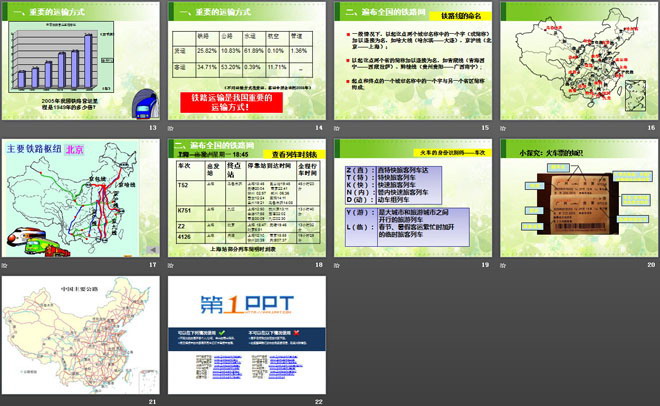660x406 pixels.
Task: Click the slide number label 14
Action: 319,127
